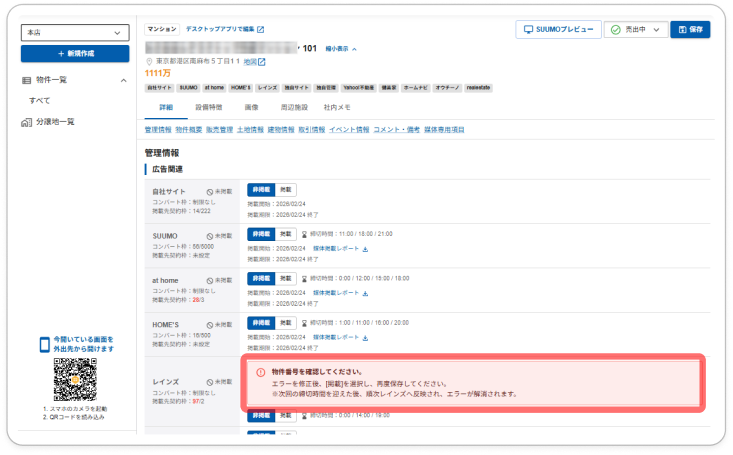Jump to 取引情報 section link
Image resolution: width=733 pixels, height=455 pixels.
pyautogui.click(x=312, y=130)
